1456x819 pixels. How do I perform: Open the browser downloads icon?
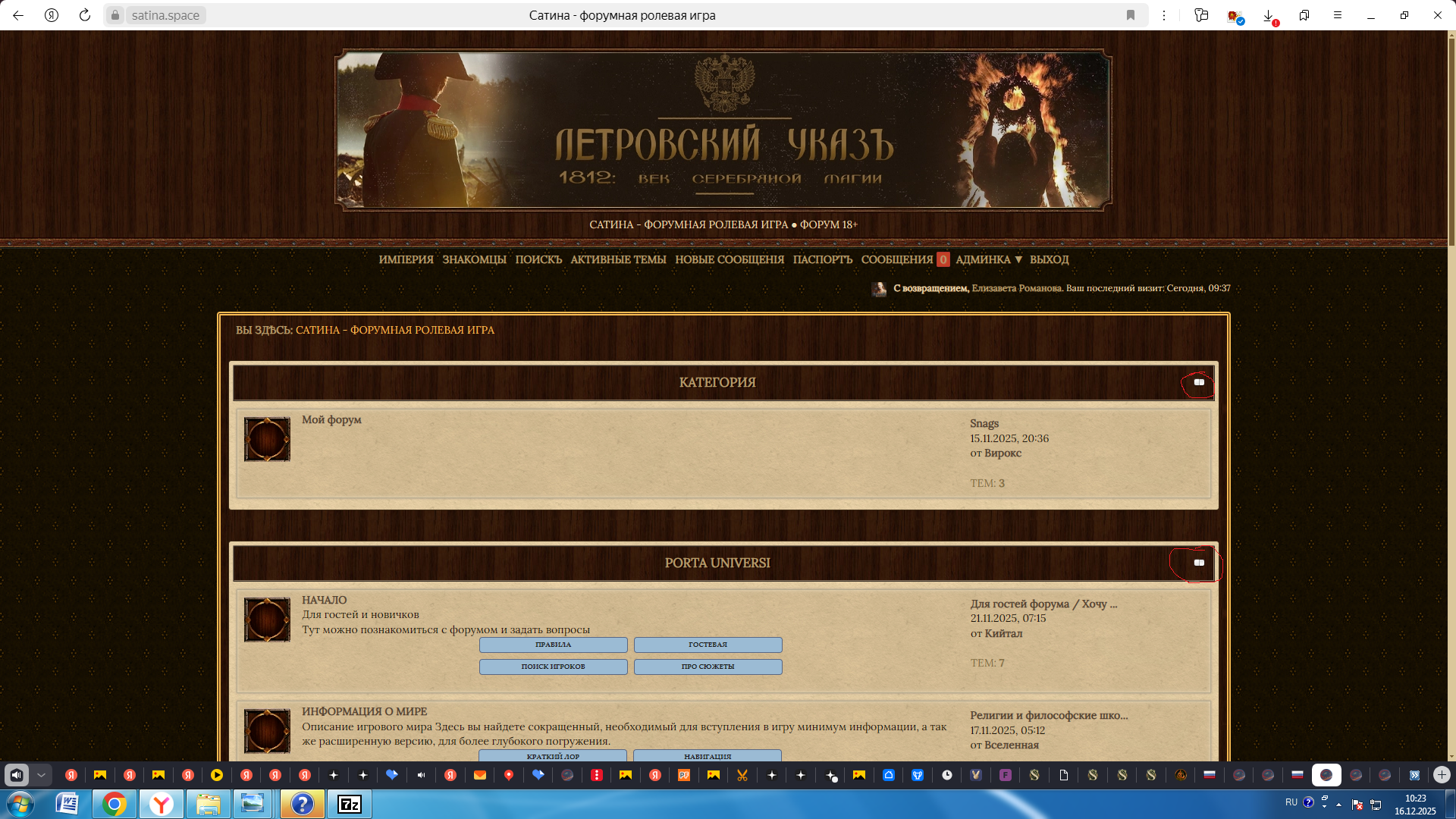click(x=1268, y=15)
